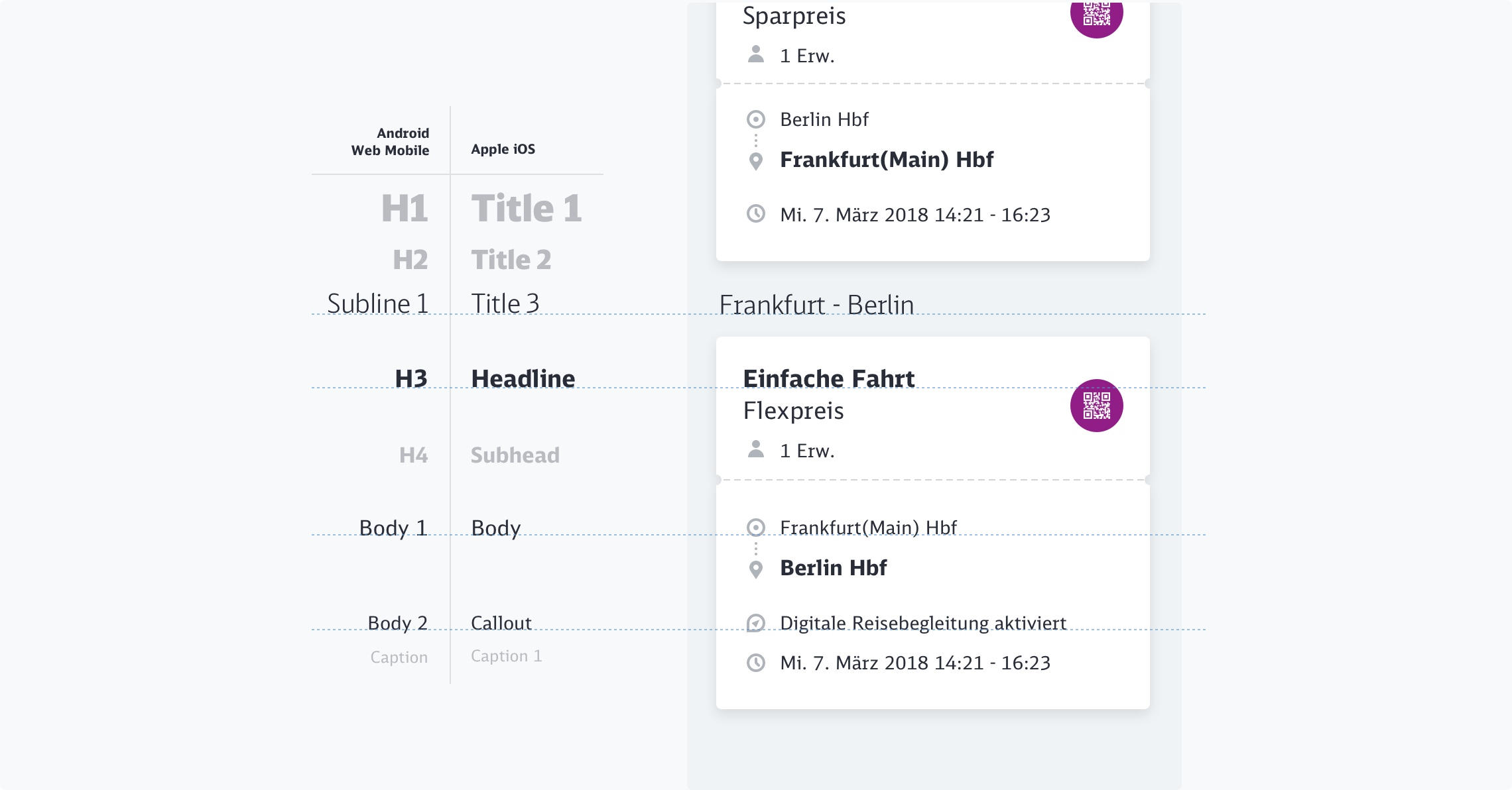
Task: Select the Android Web Mobile column header
Action: point(390,142)
